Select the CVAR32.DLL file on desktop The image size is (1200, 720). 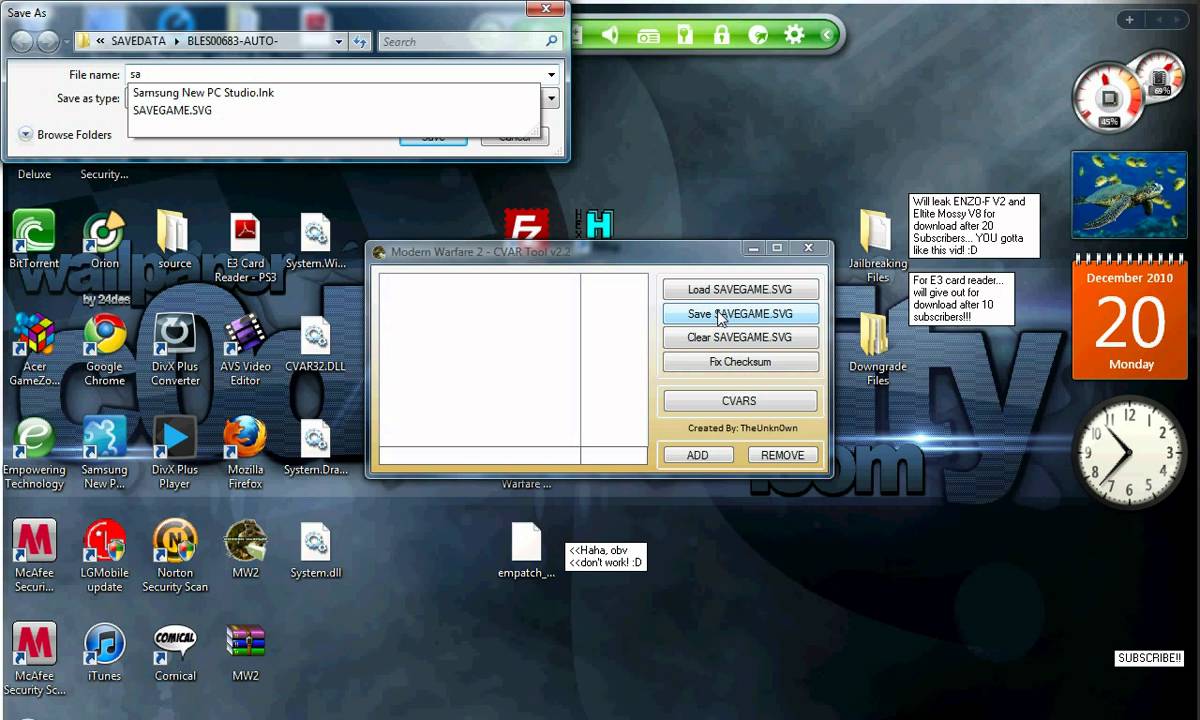coord(315,344)
